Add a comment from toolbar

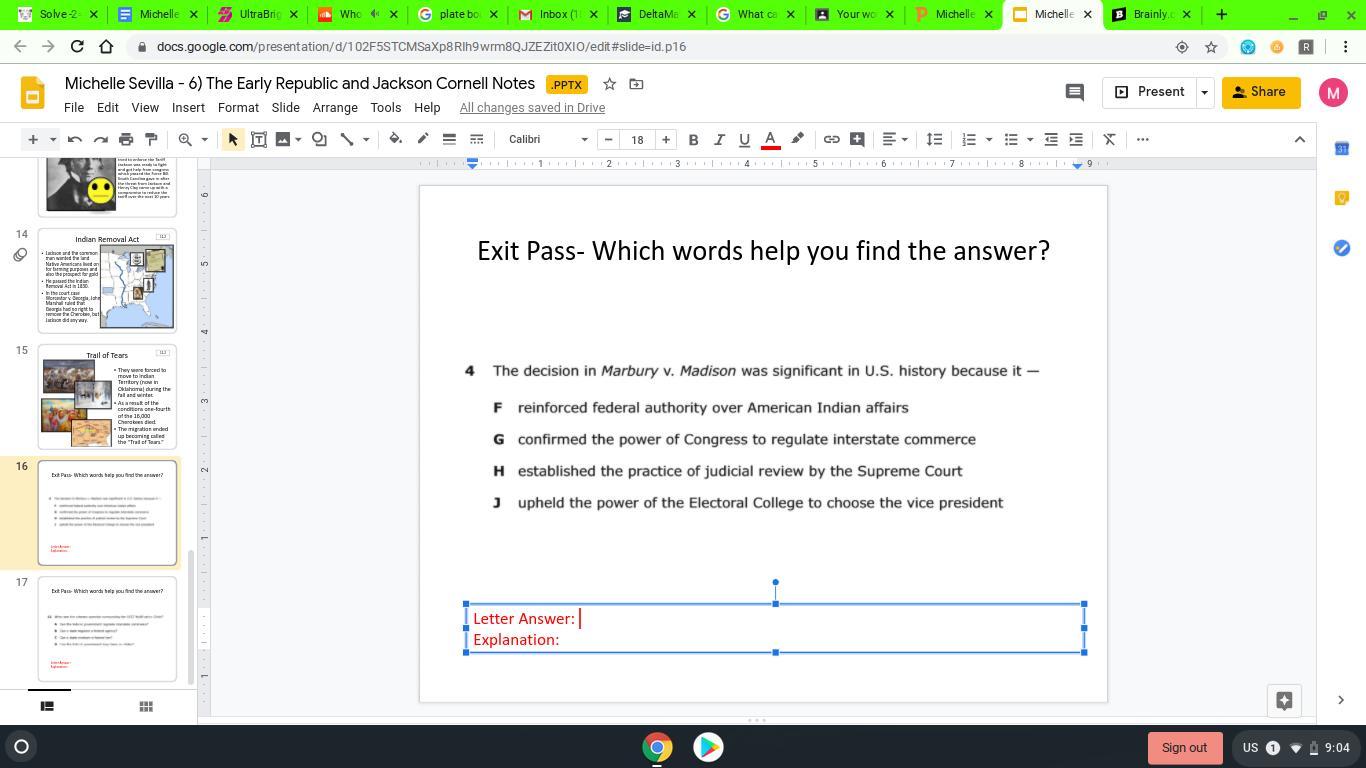857,139
